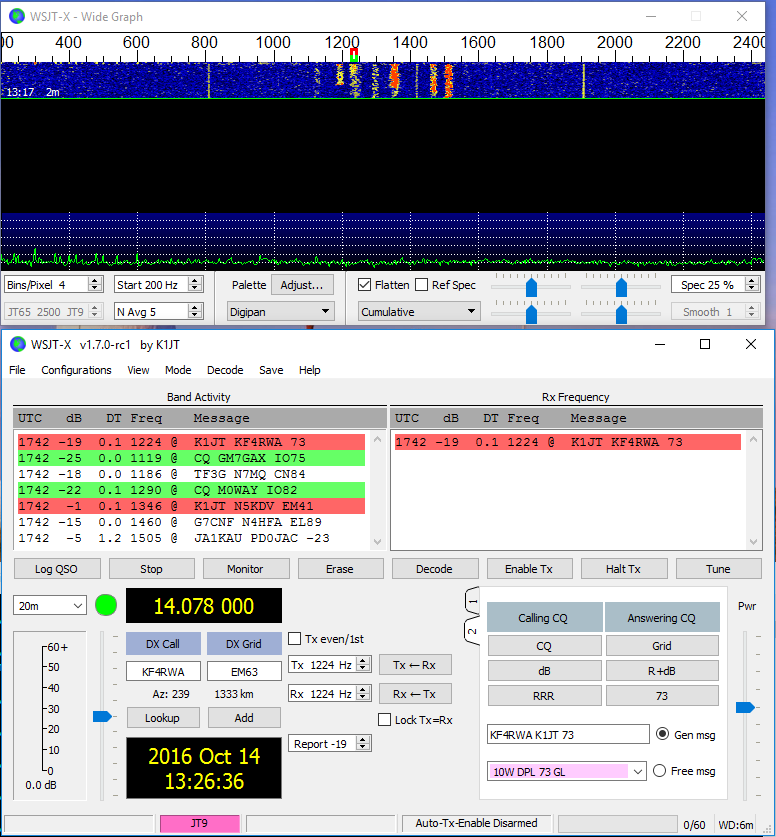Viewport: 776px width, 837px height.
Task: Adjust the Report -19 spinner
Action: click(363, 743)
